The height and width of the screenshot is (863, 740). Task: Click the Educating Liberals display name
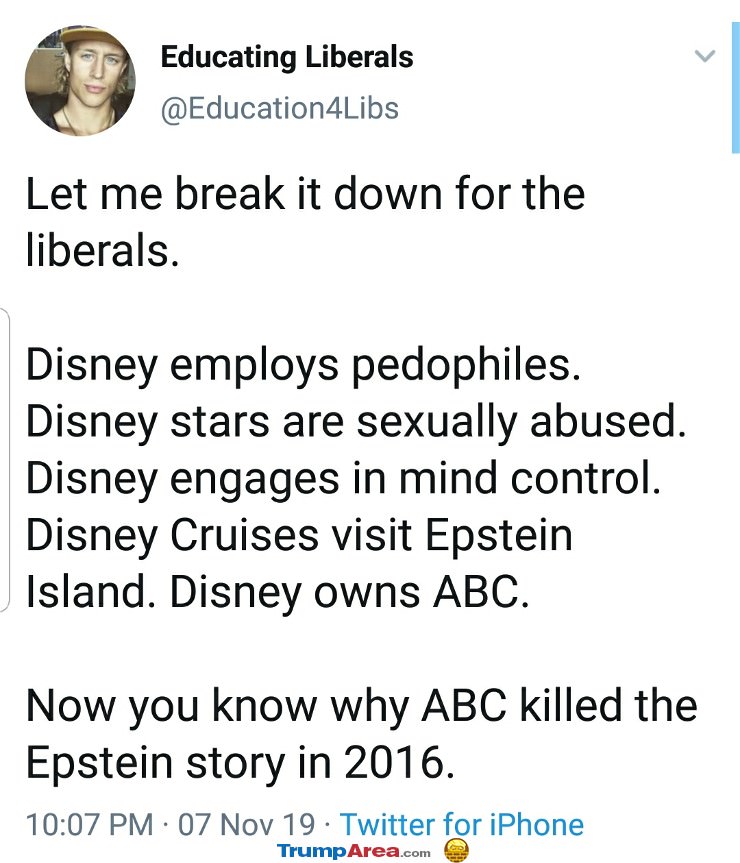point(287,58)
